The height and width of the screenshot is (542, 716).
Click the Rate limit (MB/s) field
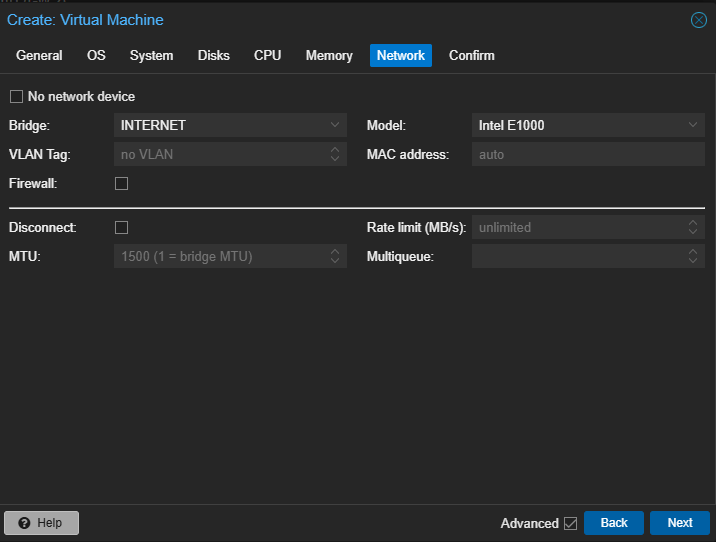point(577,227)
